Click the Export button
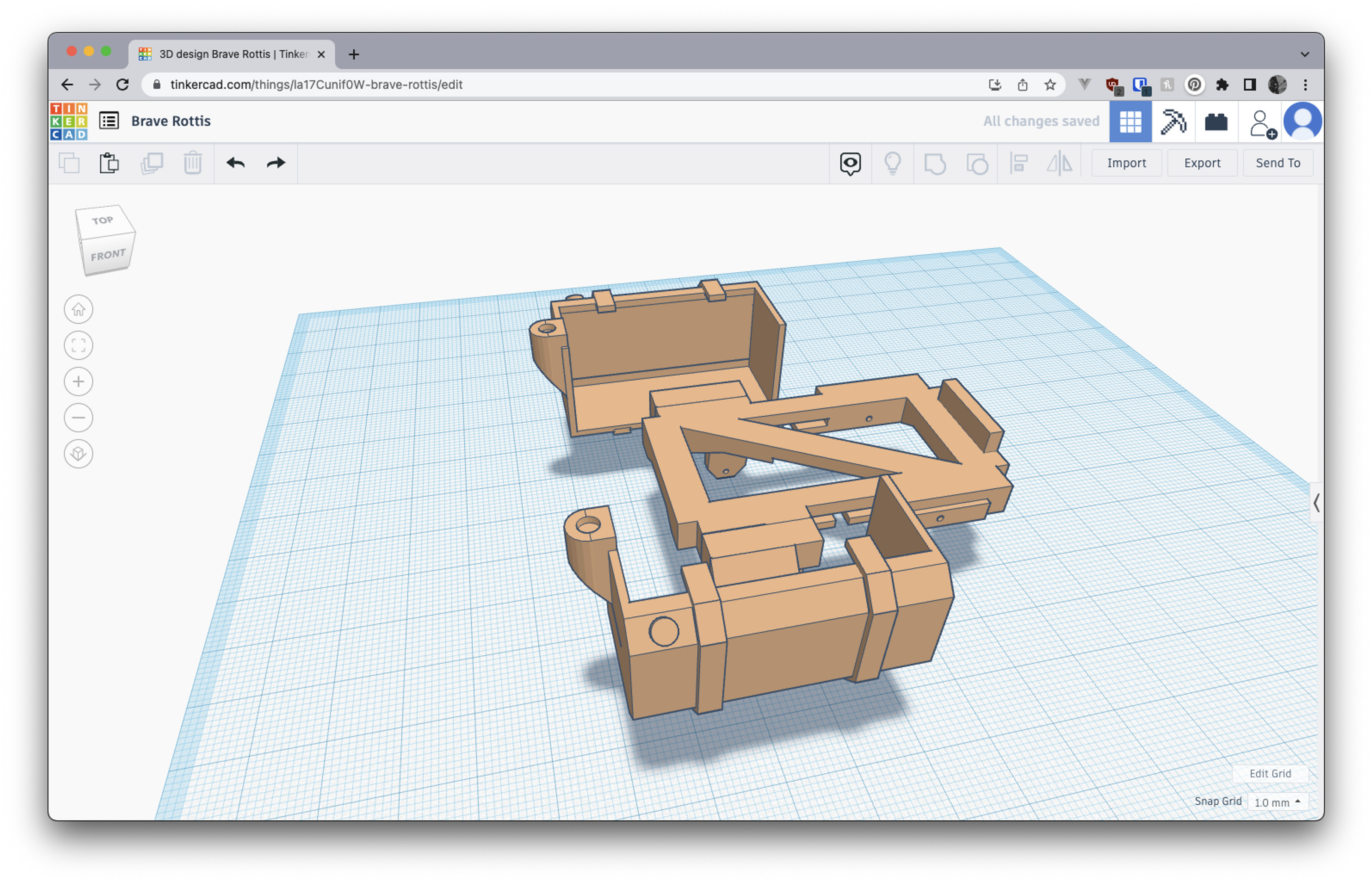Image resolution: width=1372 pixels, height=884 pixels. coord(1201,163)
